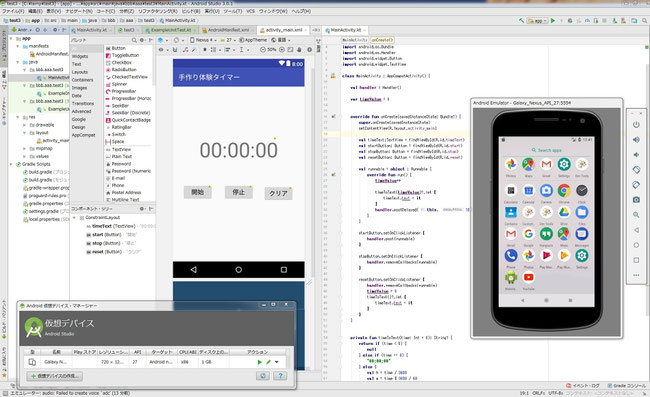
Task: Click the 停止 button in layout preview
Action: click(x=238, y=192)
